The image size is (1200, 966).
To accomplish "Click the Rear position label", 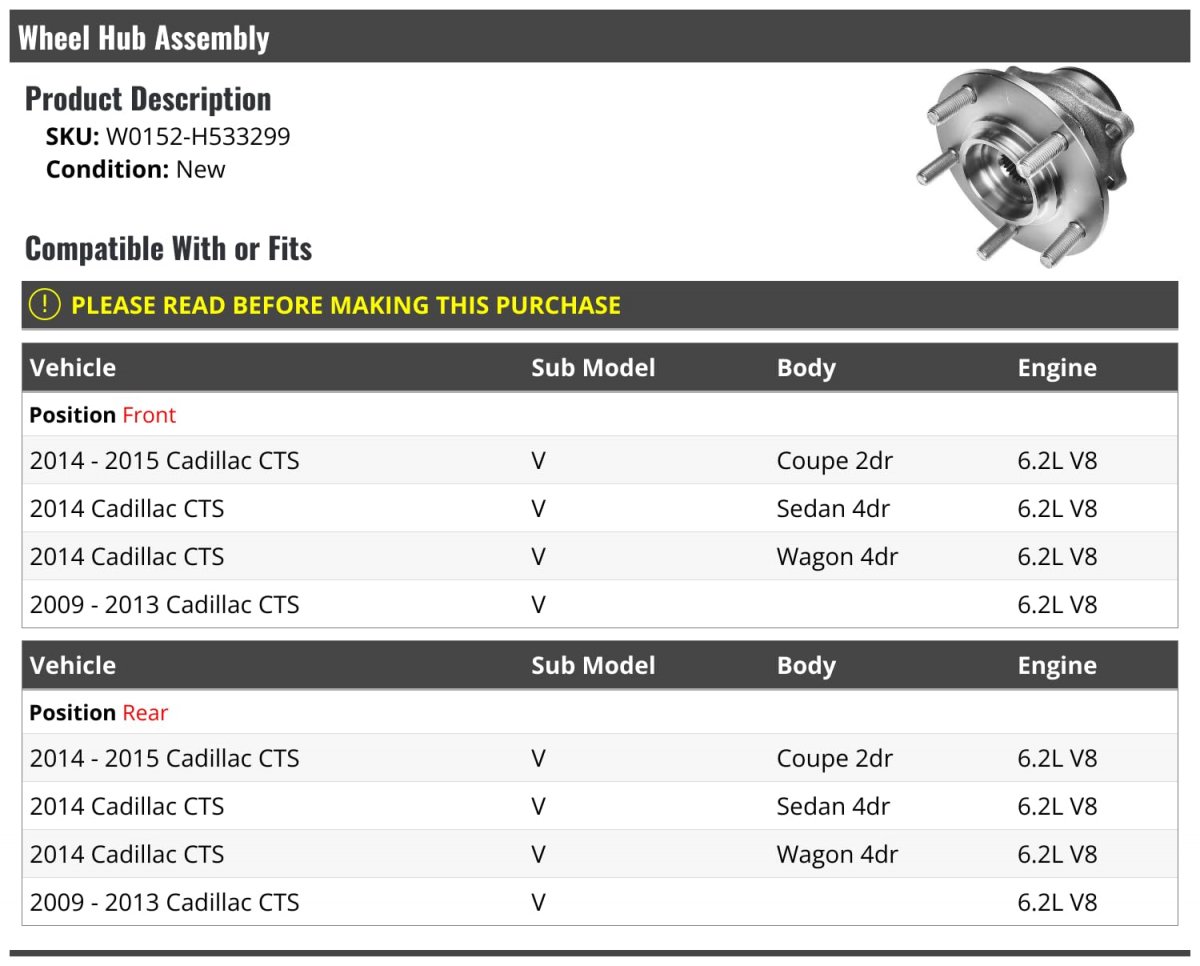I will pyautogui.click(x=145, y=713).
